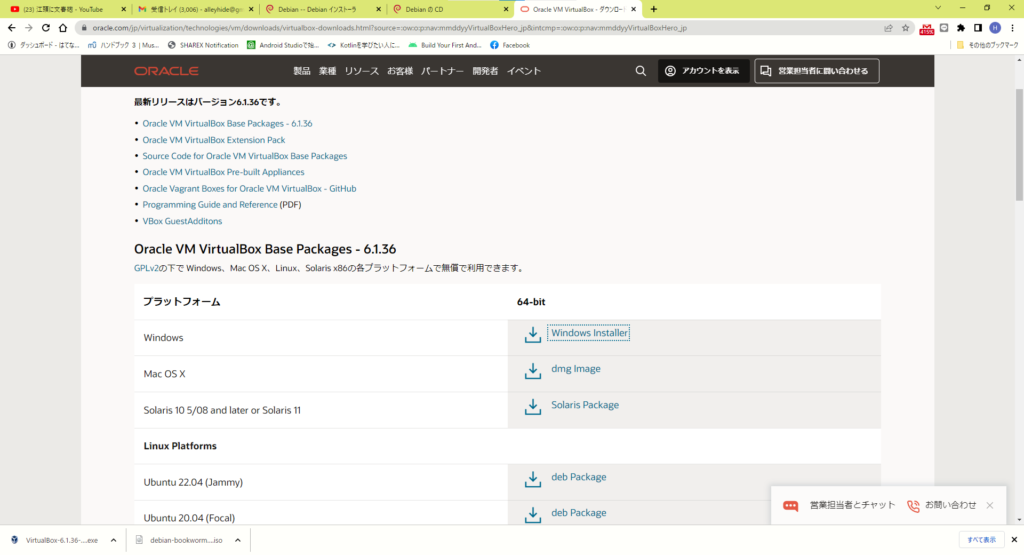Click the Solaris Package link
1024x555 pixels.
pos(585,405)
